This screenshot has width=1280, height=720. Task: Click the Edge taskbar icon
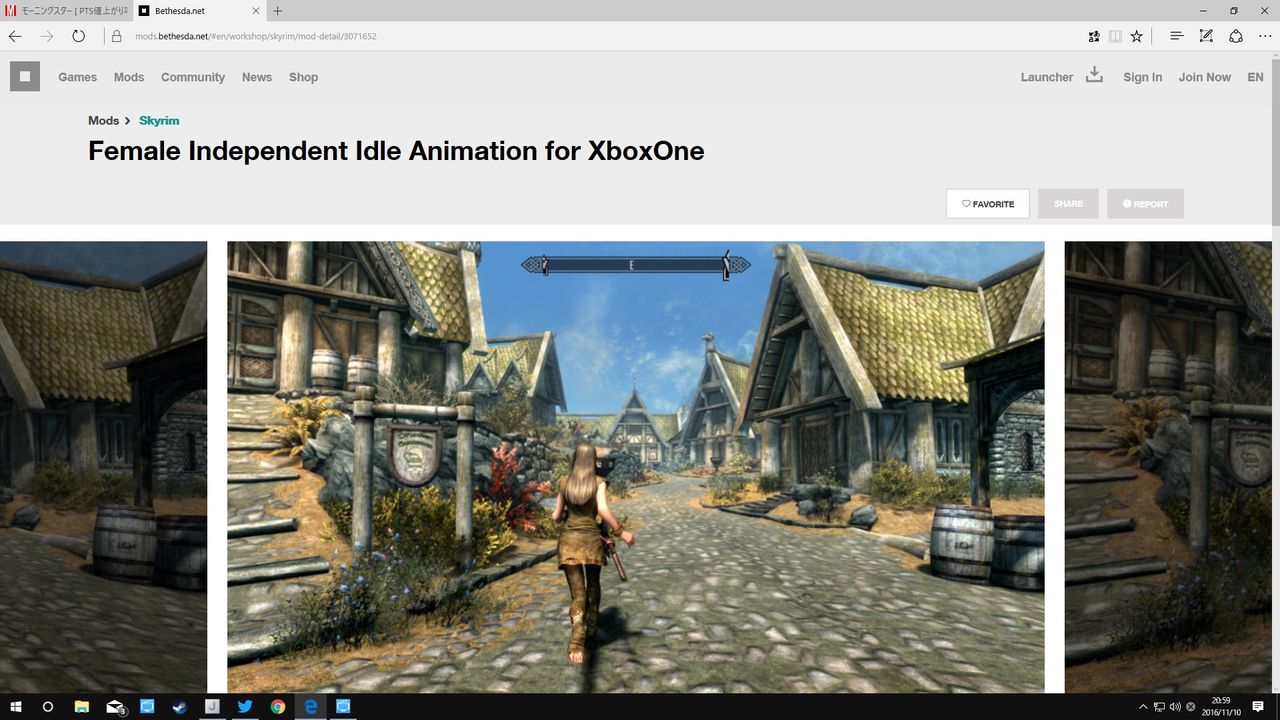311,707
